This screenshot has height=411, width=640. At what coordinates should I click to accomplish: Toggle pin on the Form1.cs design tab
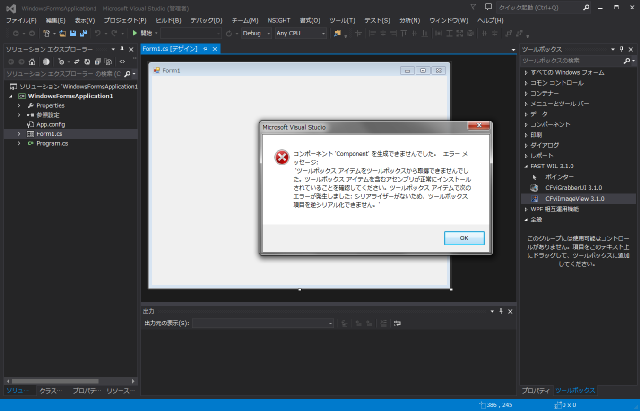click(x=205, y=49)
